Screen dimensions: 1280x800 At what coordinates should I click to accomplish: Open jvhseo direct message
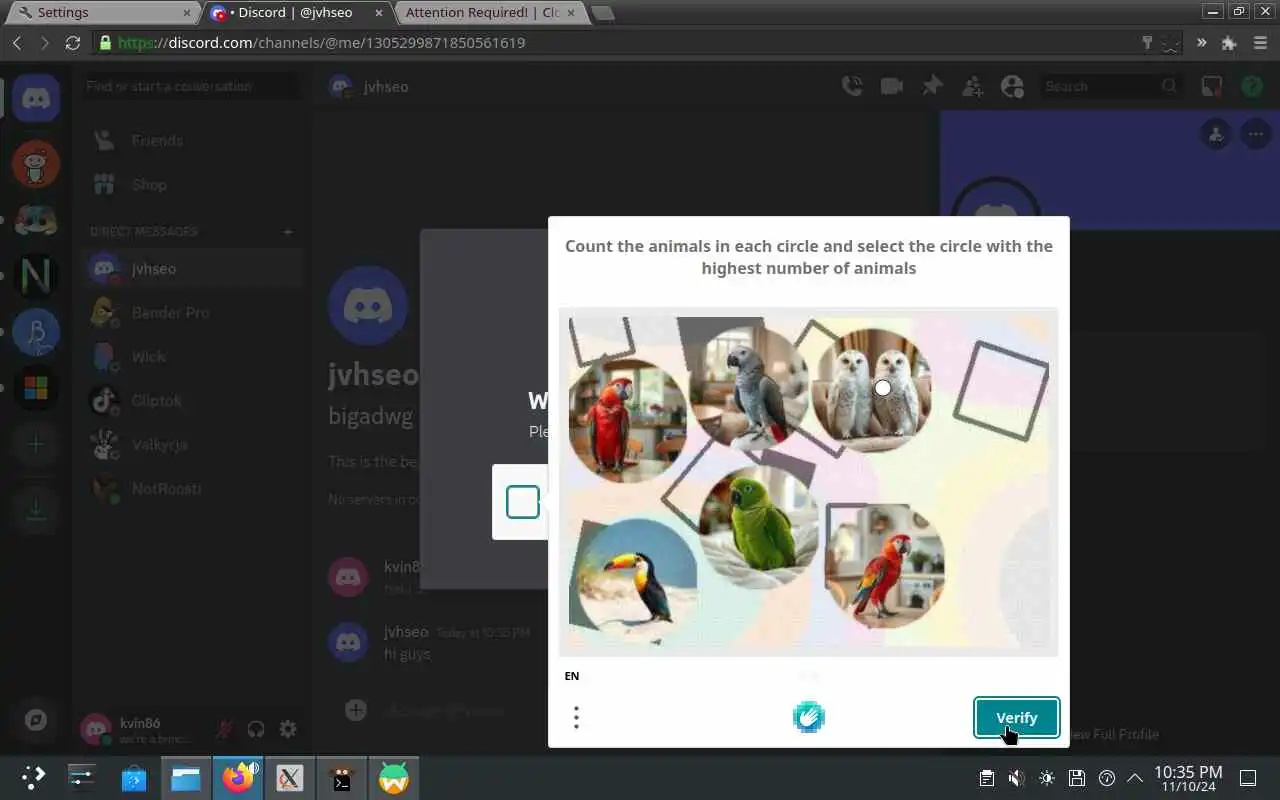[x=191, y=269]
